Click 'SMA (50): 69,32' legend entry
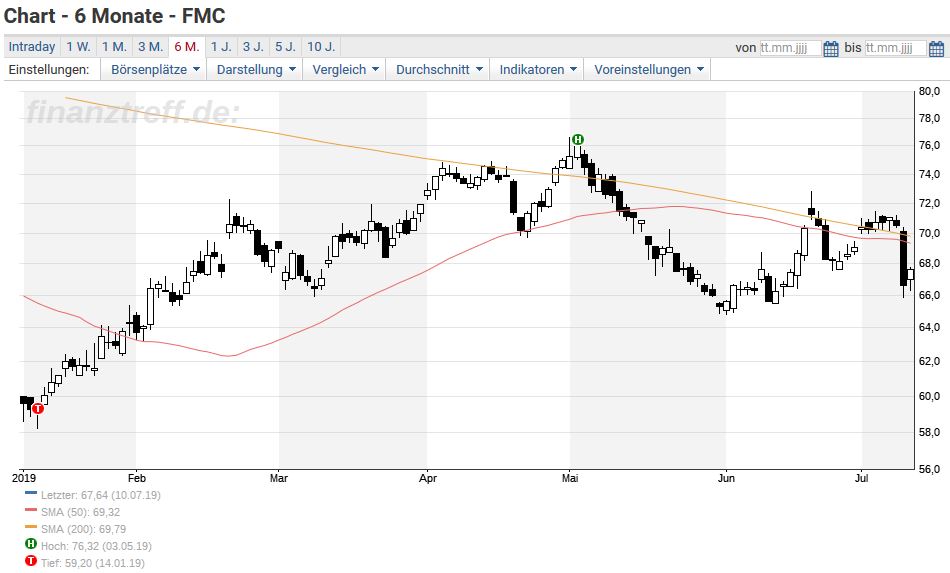Viewport: 950px width, 573px height. (80, 512)
